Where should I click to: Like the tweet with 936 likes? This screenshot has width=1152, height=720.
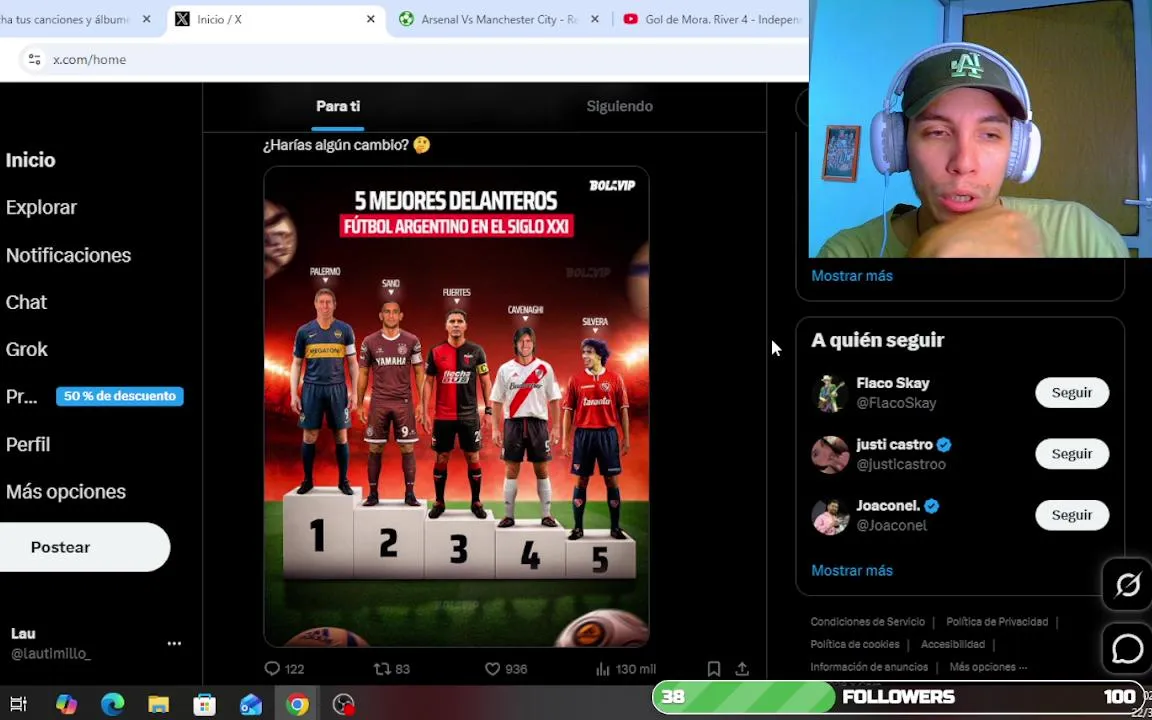(x=492, y=669)
